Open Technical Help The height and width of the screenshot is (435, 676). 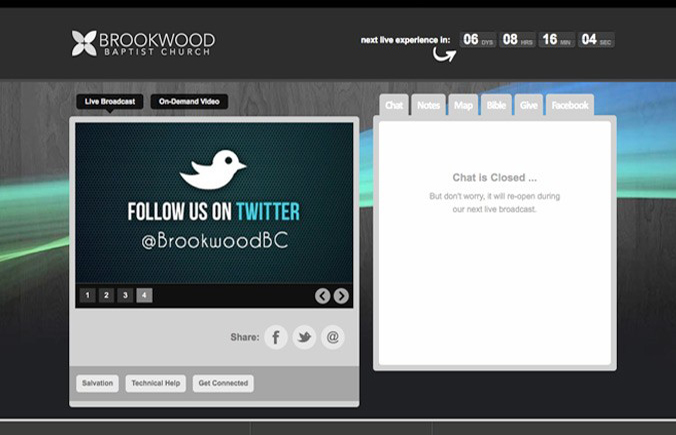[156, 383]
